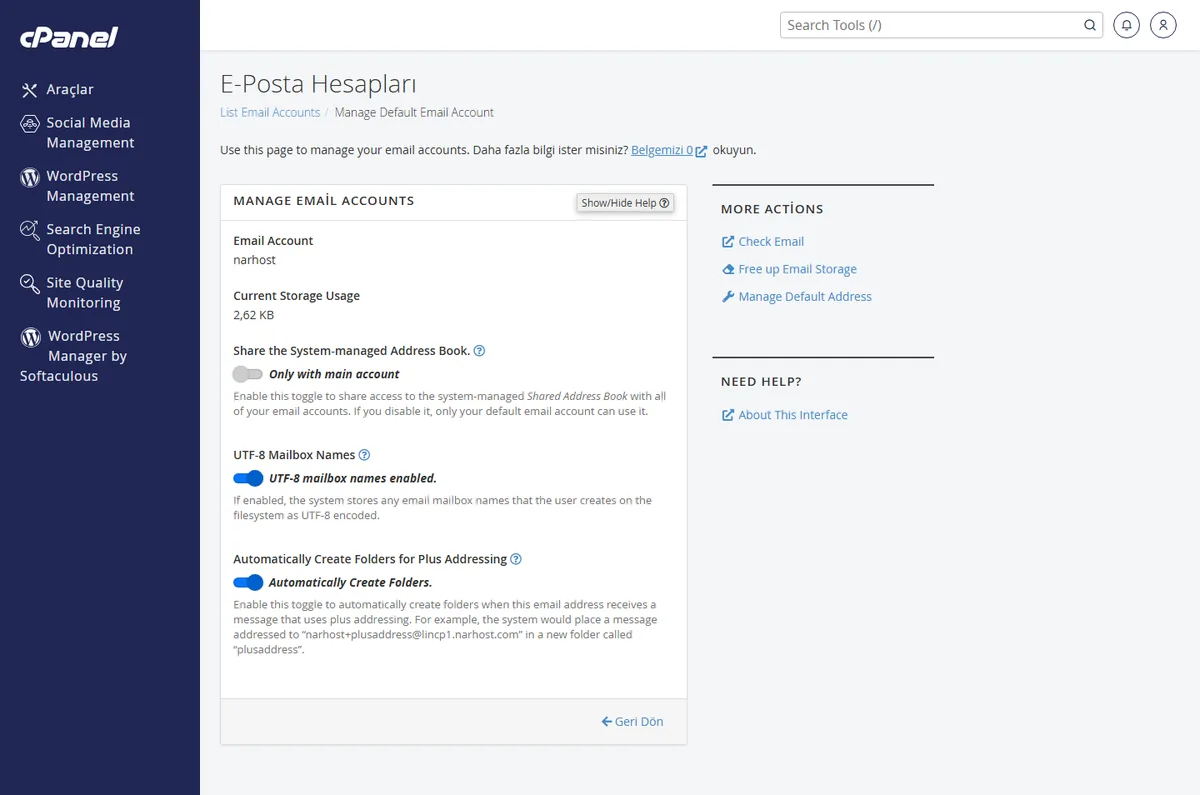
Task: Click the notifications bell icon
Action: point(1127,25)
